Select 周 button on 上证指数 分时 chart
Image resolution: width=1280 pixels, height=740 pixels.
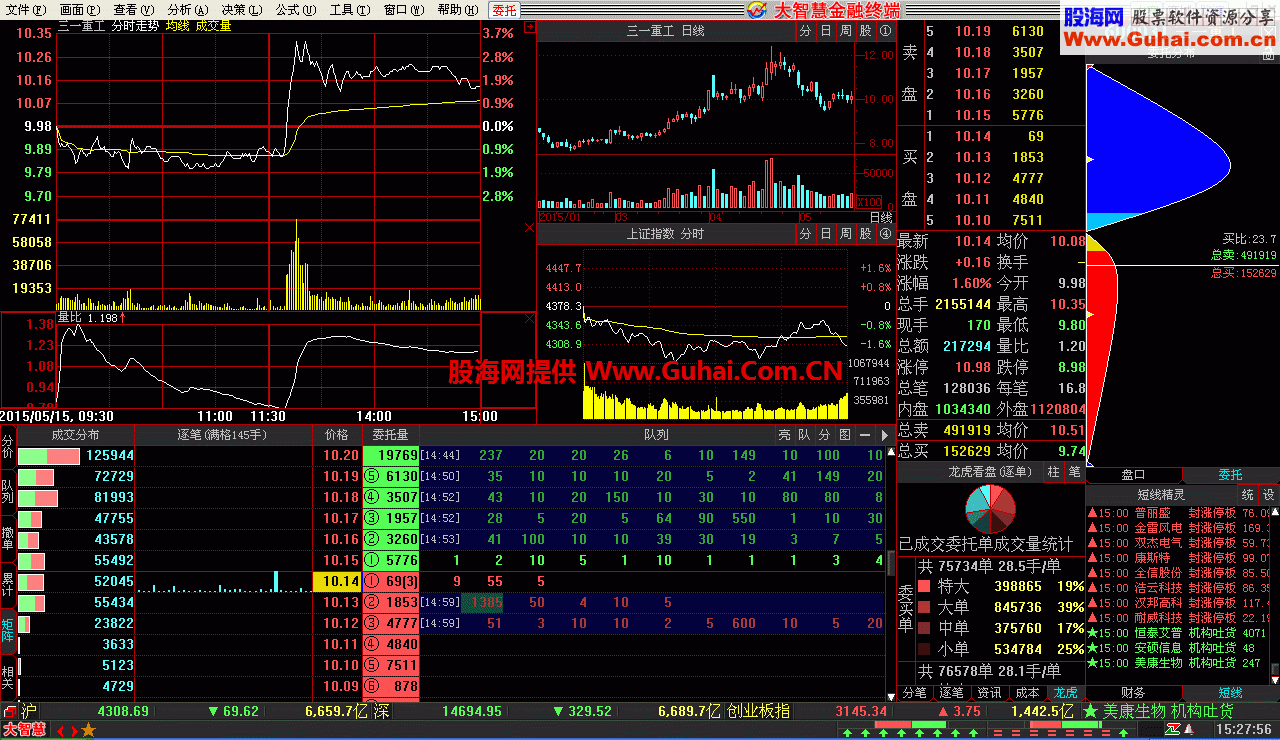tap(846, 234)
